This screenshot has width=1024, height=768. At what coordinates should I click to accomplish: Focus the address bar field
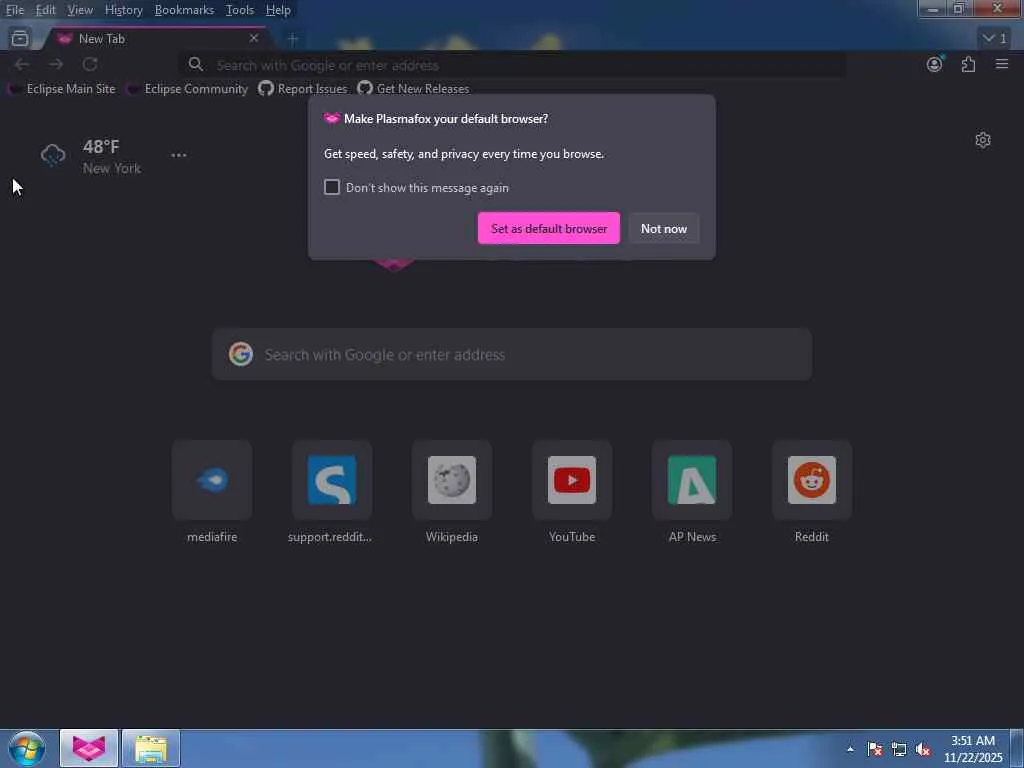[x=513, y=65]
